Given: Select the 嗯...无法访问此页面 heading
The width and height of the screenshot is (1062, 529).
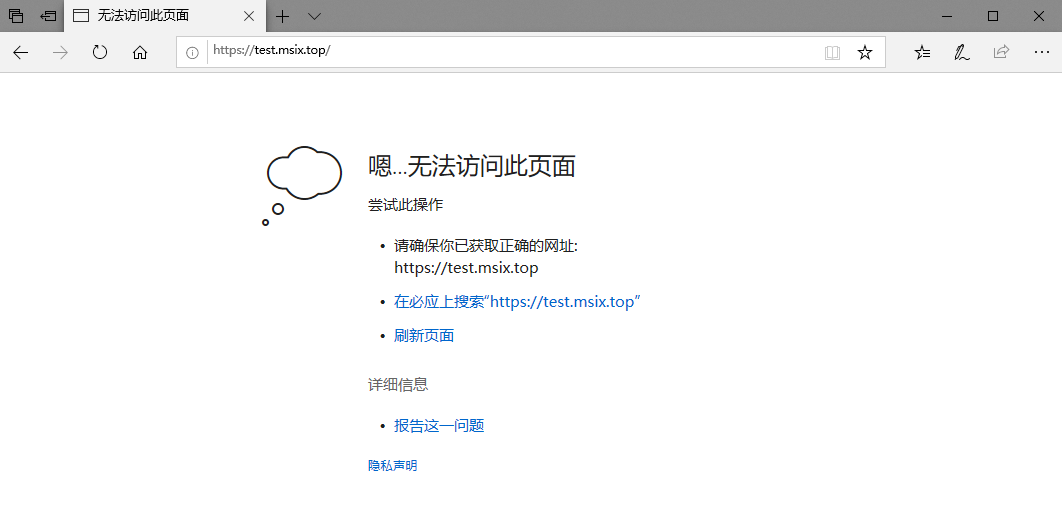Looking at the screenshot, I should coord(471,166).
